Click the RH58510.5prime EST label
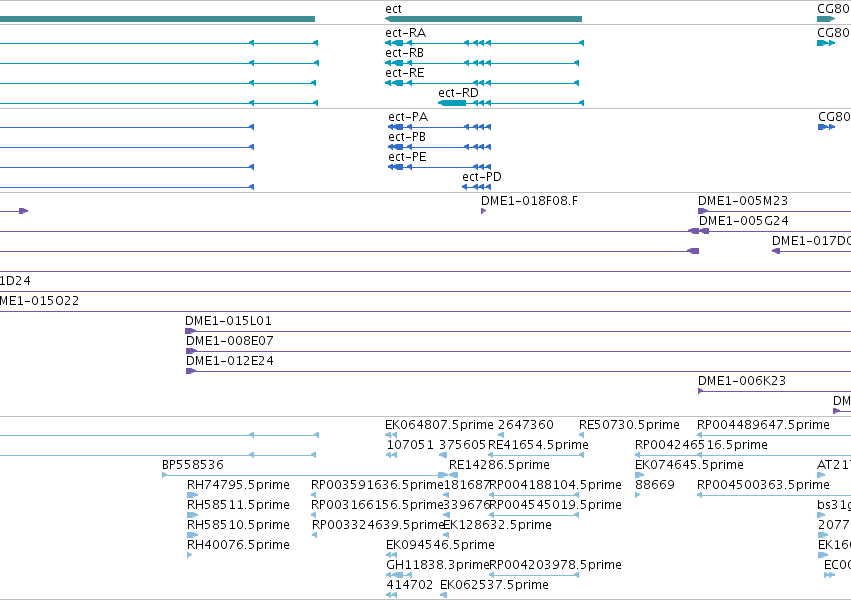Image resolution: width=851 pixels, height=600 pixels. point(238,525)
